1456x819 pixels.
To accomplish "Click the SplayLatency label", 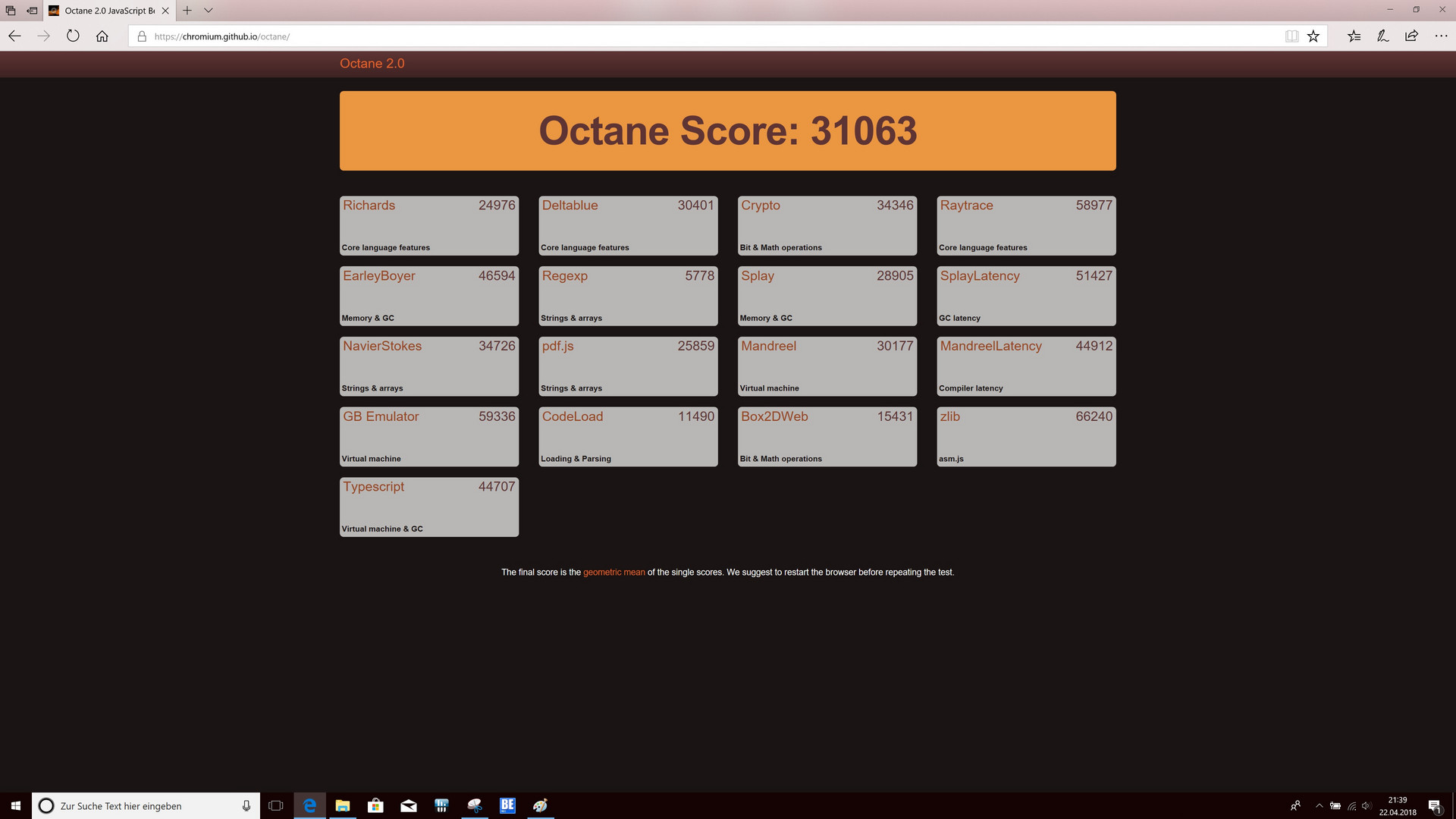I will coord(980,276).
